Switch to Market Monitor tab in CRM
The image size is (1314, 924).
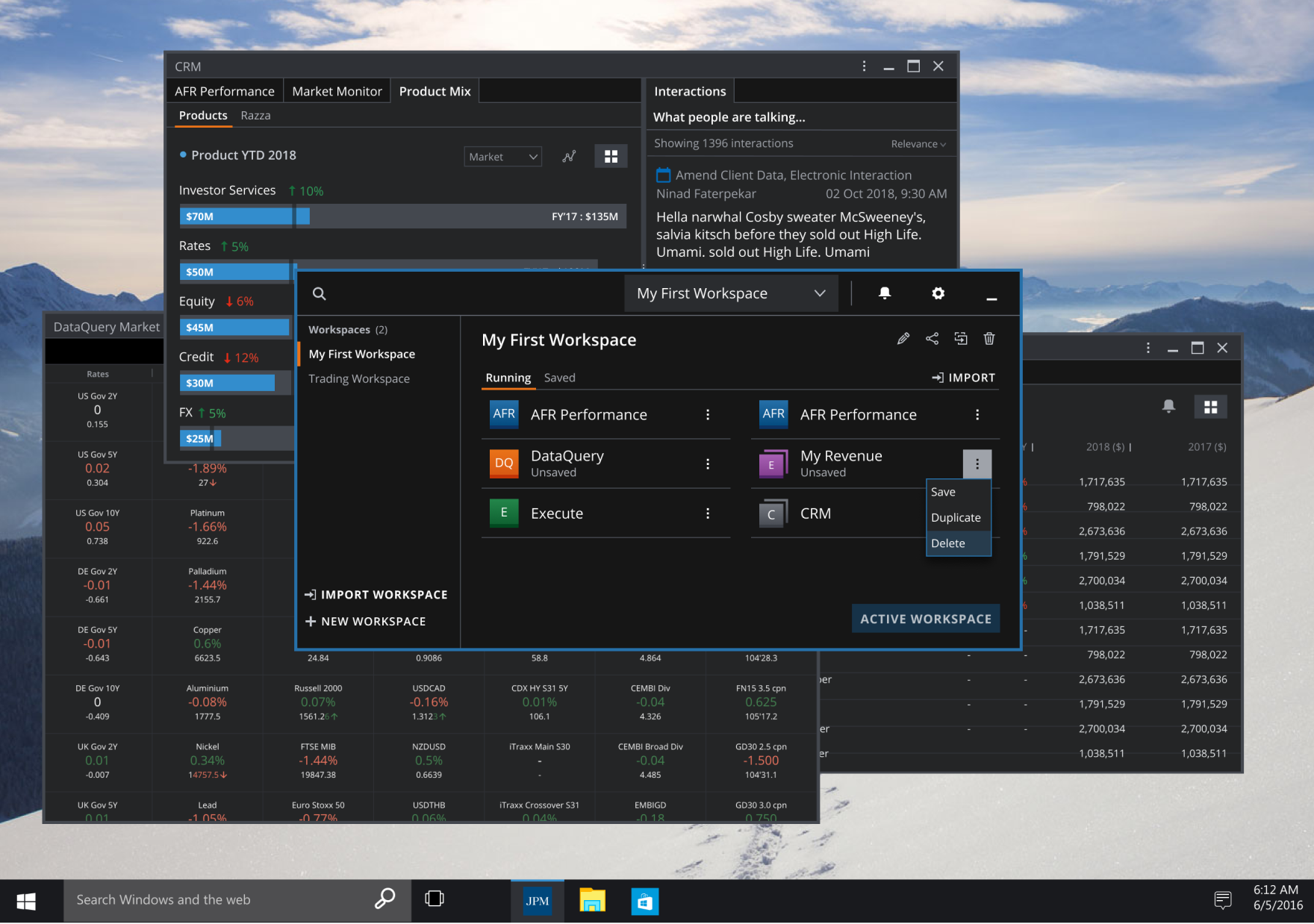point(337,91)
